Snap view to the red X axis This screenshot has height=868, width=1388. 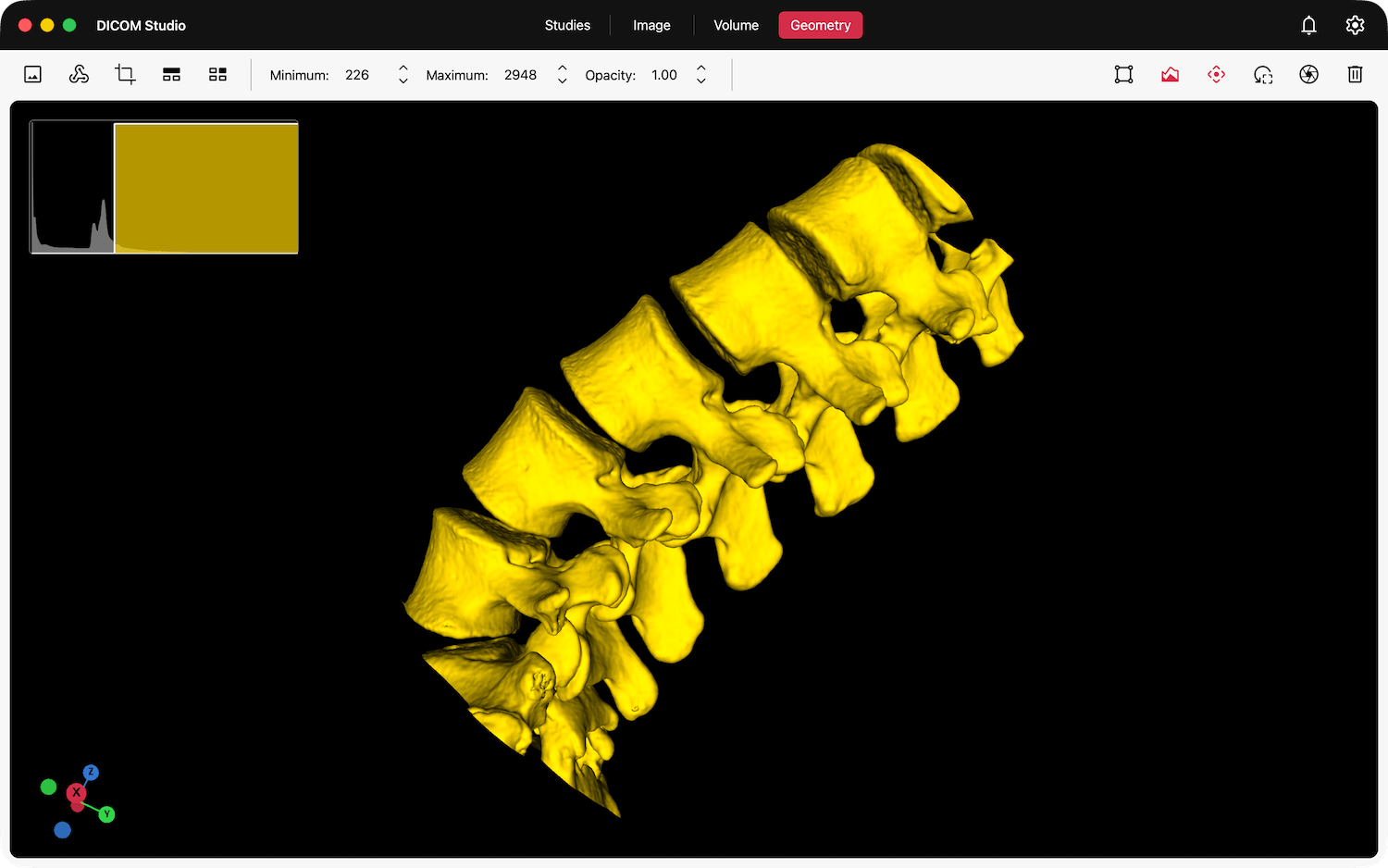coord(76,792)
